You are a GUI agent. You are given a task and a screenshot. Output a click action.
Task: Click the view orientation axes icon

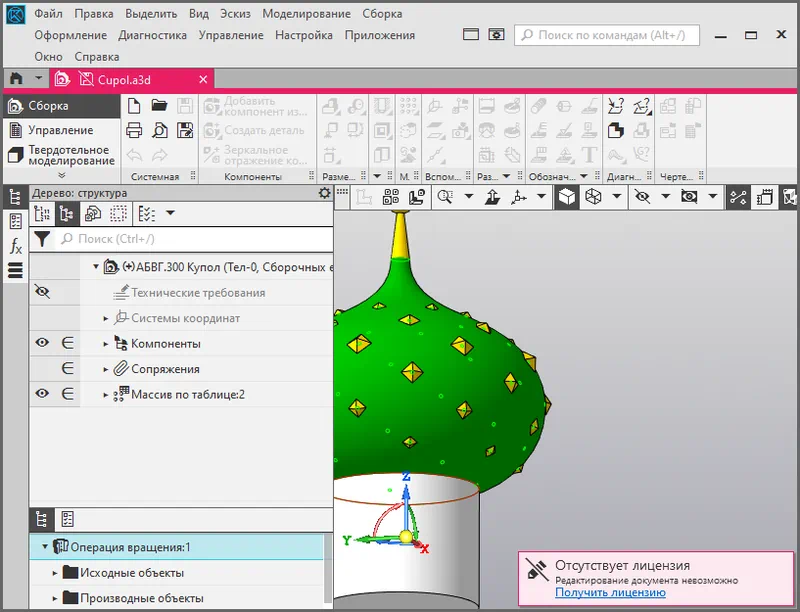click(519, 197)
